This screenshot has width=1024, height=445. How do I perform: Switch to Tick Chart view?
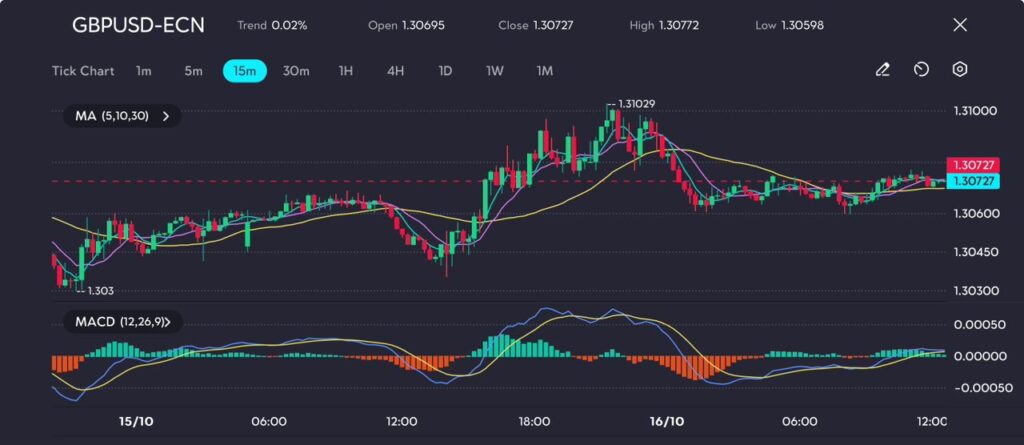(x=83, y=71)
